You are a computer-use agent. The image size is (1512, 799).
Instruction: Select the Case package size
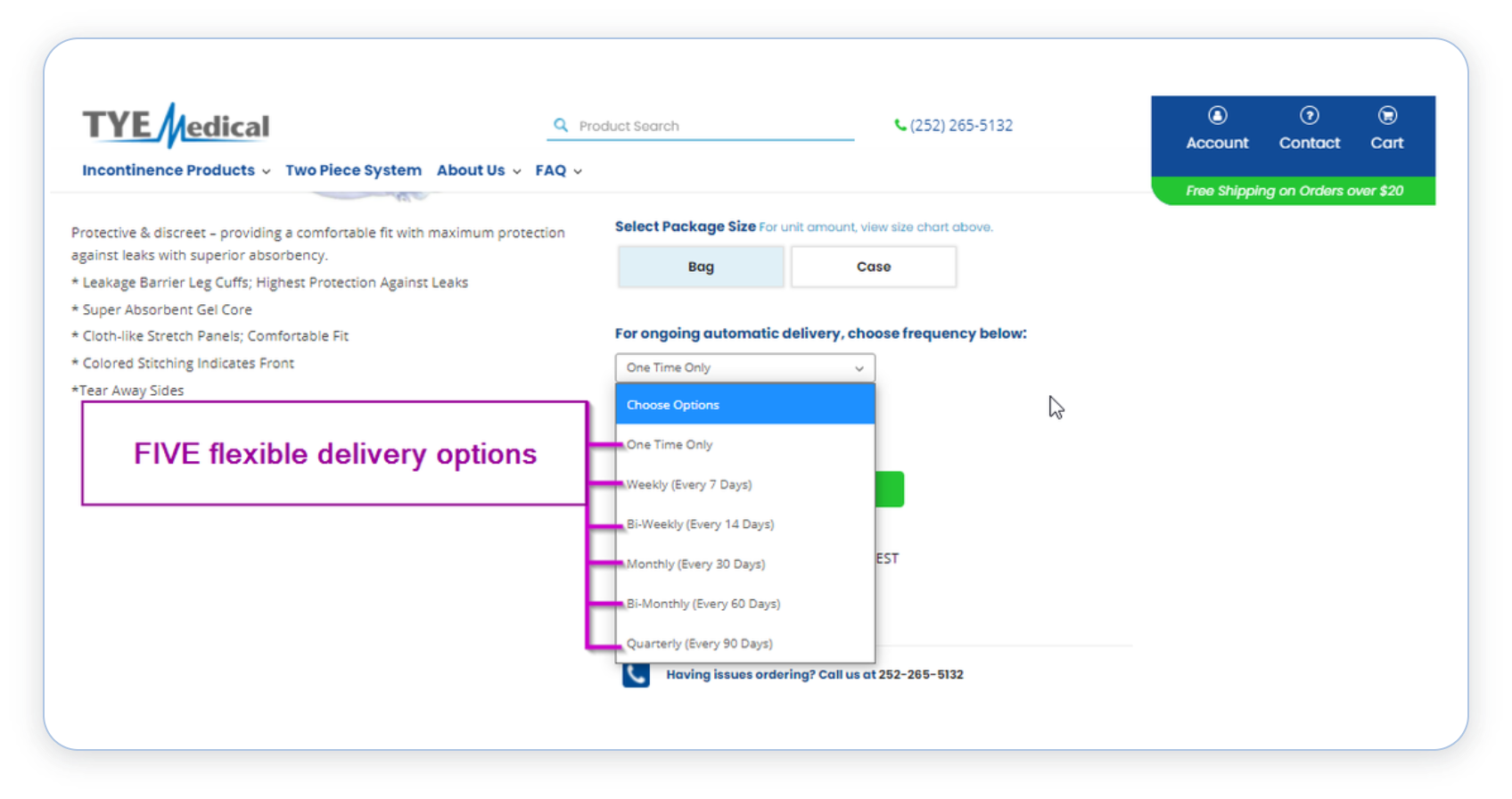coord(873,267)
